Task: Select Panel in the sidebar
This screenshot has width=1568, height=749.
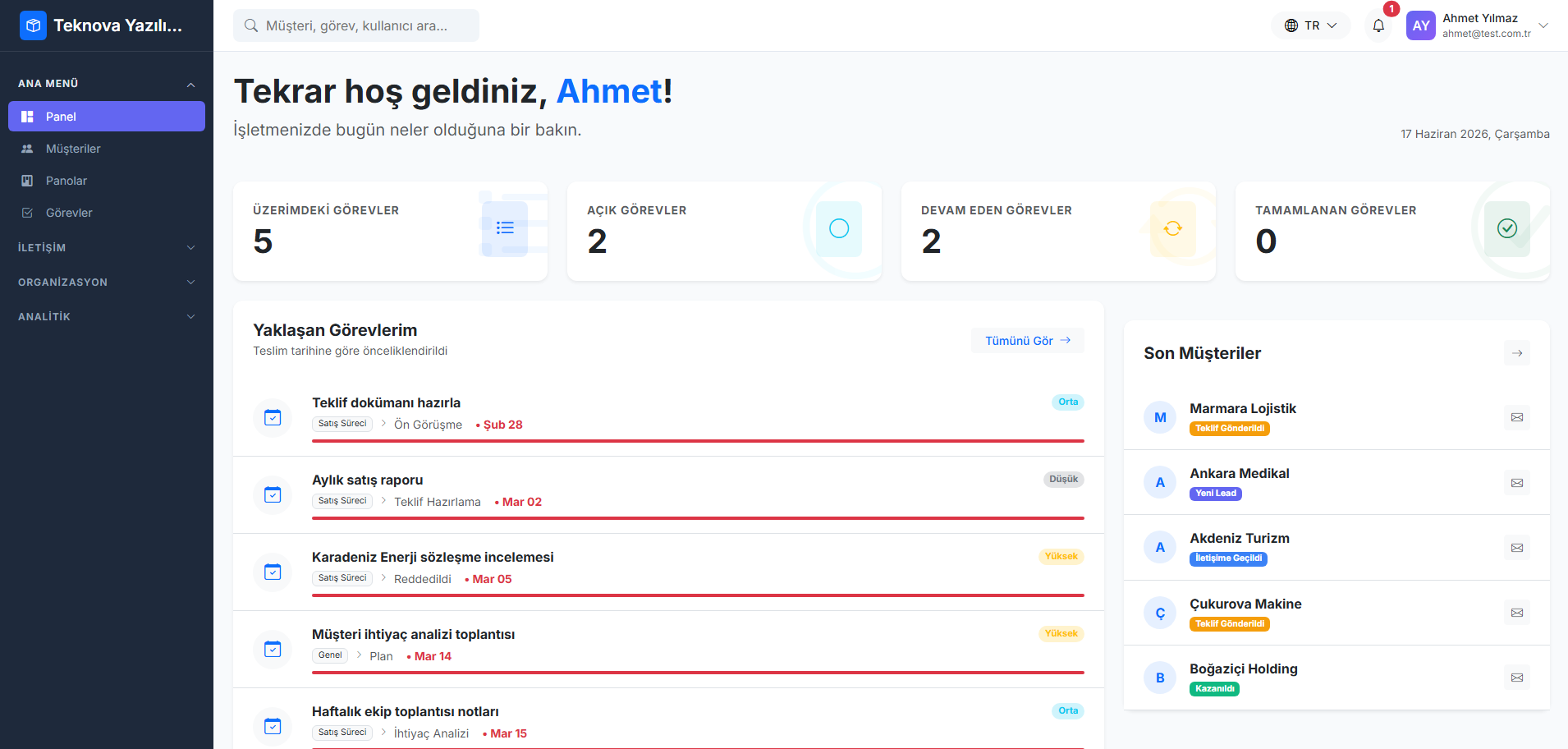Action: point(107,117)
